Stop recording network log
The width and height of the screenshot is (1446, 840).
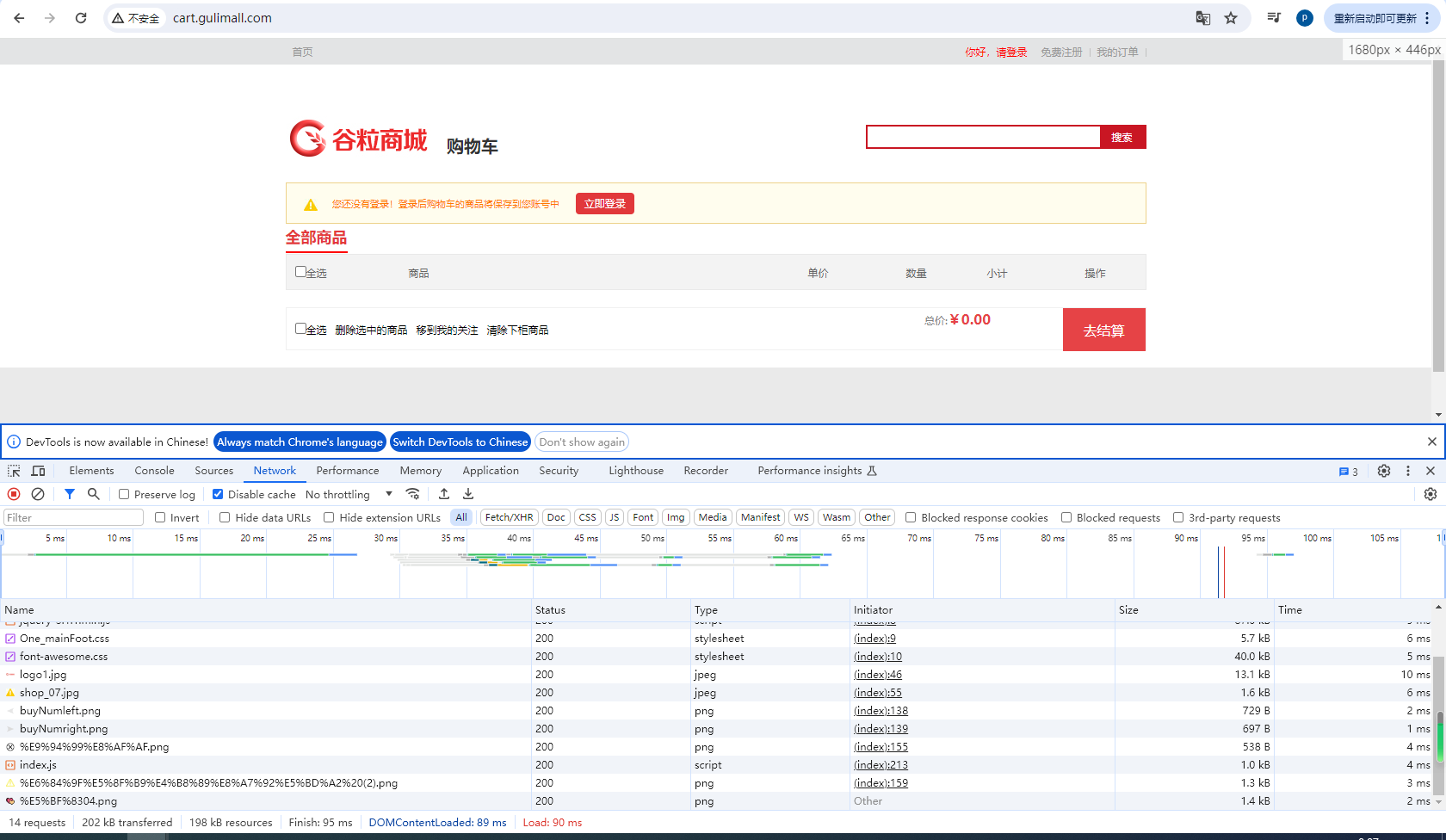pyautogui.click(x=14, y=494)
